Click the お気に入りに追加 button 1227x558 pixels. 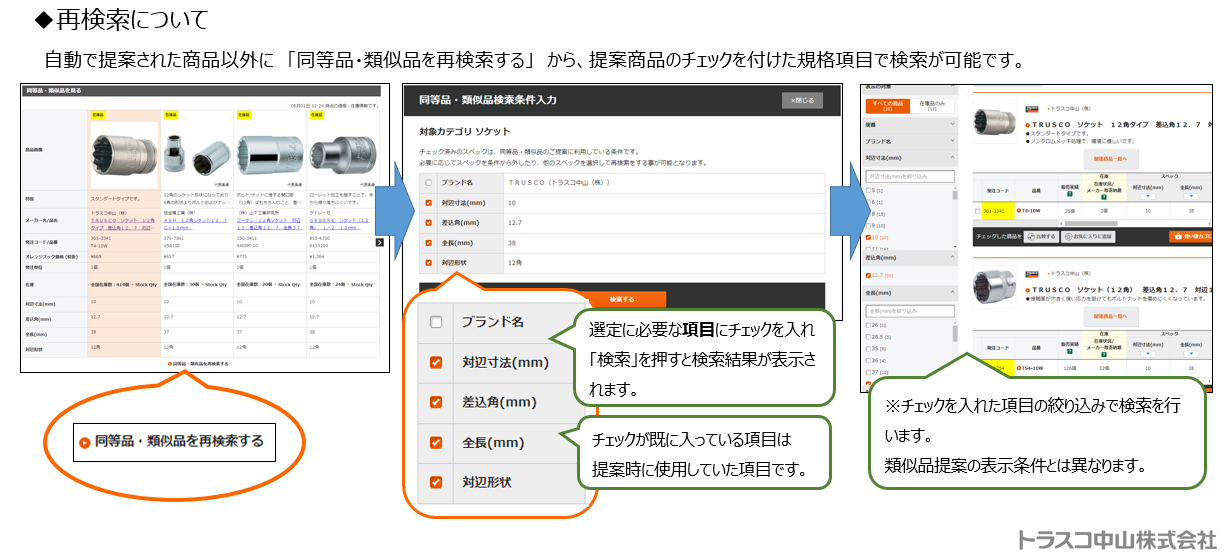click(x=1088, y=236)
